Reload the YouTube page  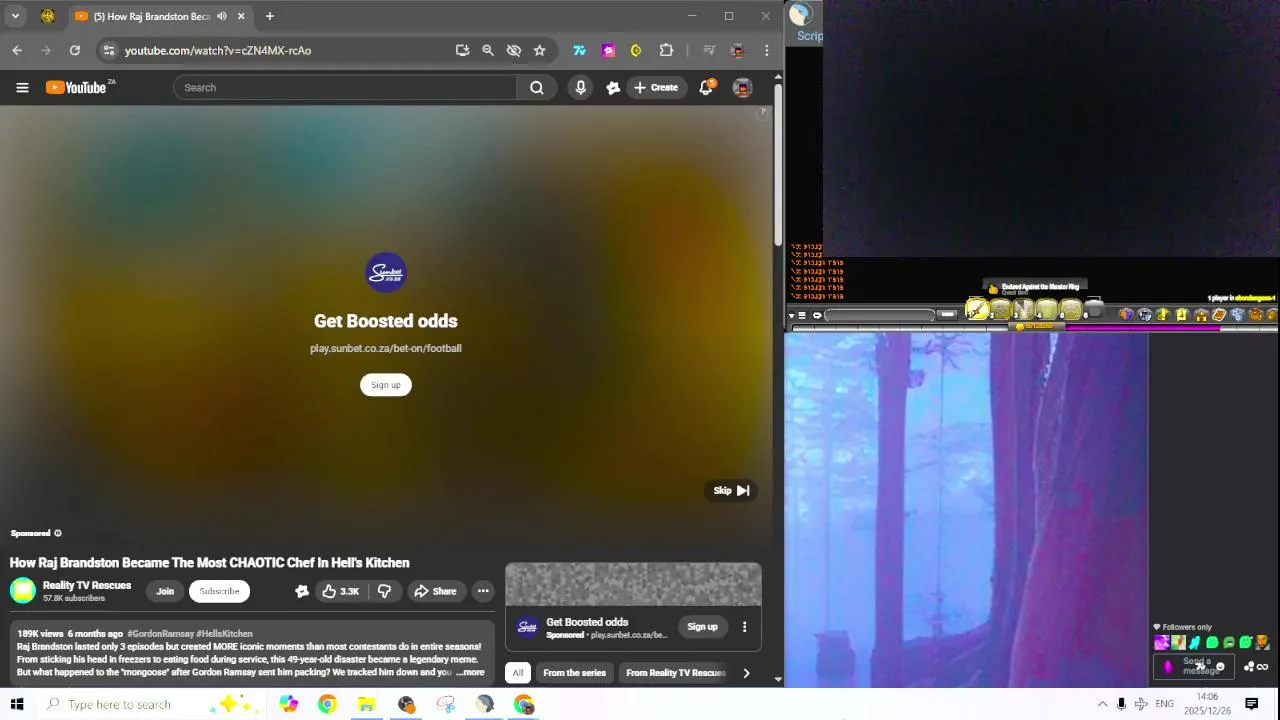tap(75, 51)
